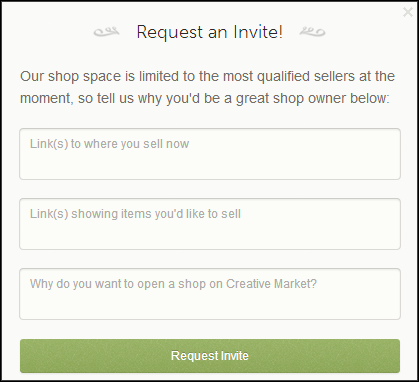419x382 pixels.
Task: Place cursor in the first links textarea
Action: (x=210, y=154)
